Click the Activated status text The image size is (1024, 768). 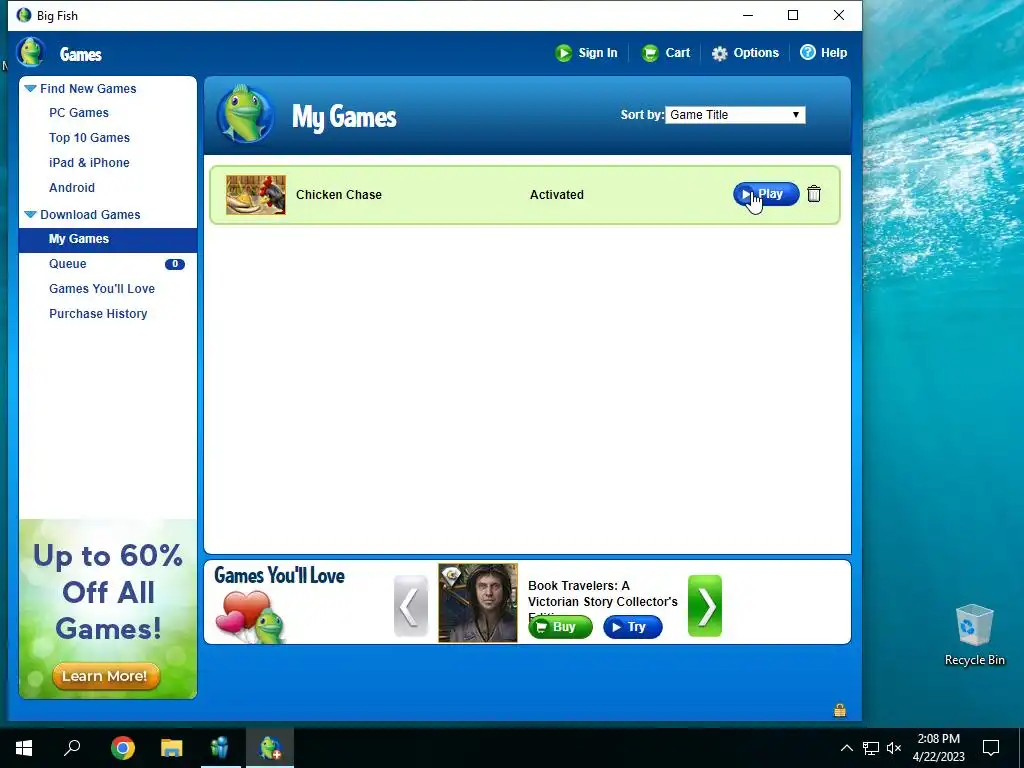tap(557, 195)
